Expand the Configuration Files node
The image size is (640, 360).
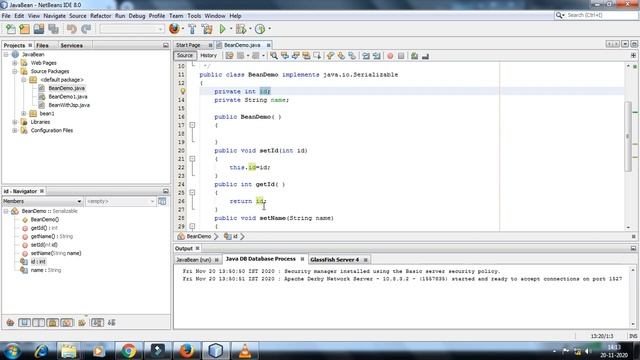15,131
